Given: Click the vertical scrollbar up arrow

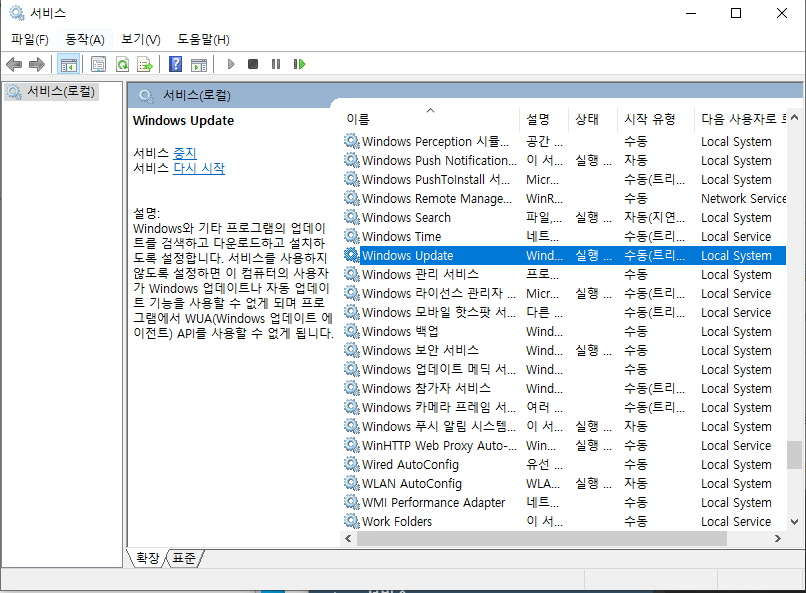Looking at the screenshot, I should tap(795, 118).
